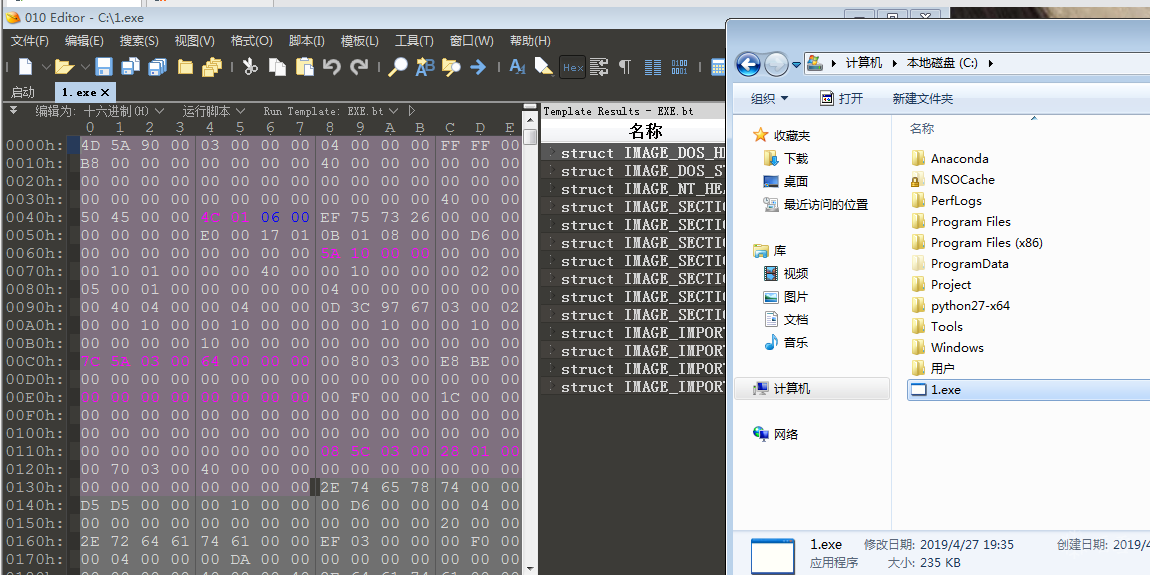Select 1.exe in Explorer file list
This screenshot has width=1150, height=575.
[x=1028, y=389]
